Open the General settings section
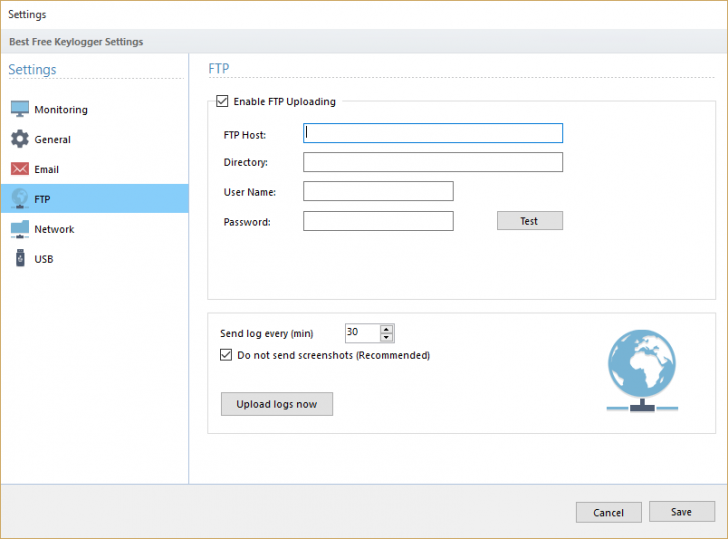This screenshot has width=728, height=539. click(x=95, y=139)
